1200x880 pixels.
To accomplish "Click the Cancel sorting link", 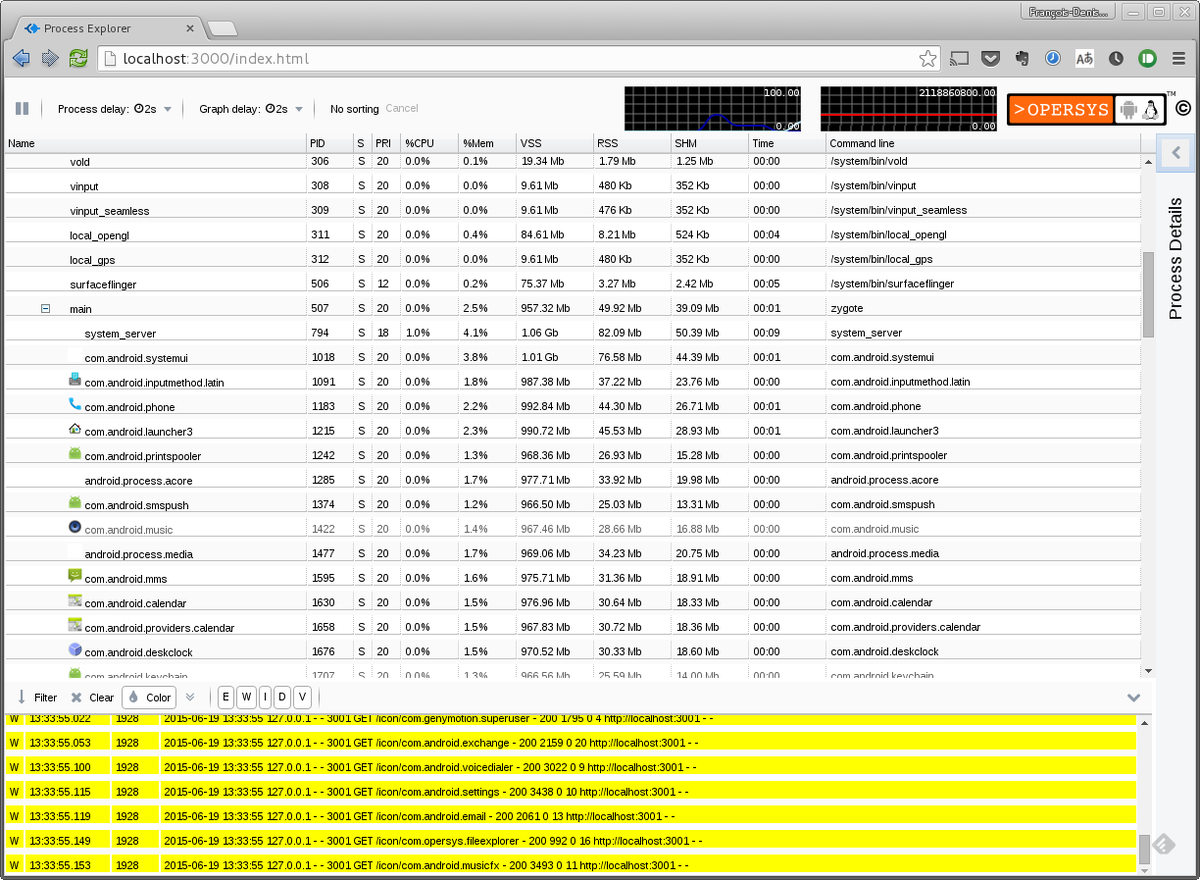I will click(x=402, y=108).
